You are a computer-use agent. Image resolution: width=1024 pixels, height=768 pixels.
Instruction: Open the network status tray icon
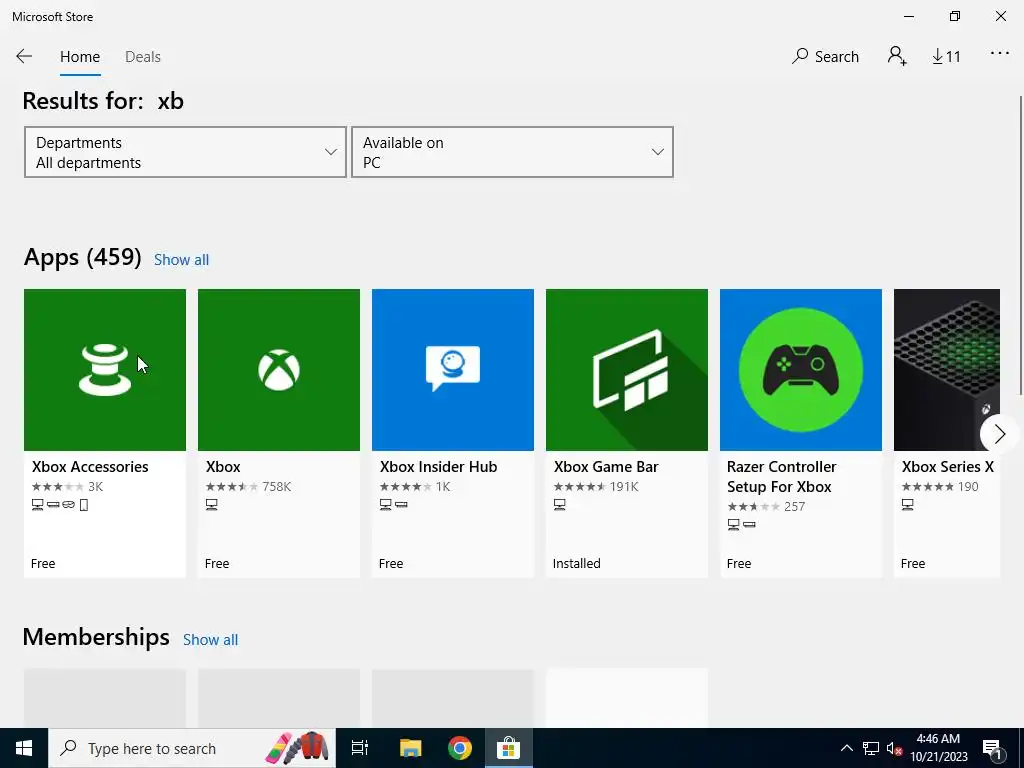871,748
